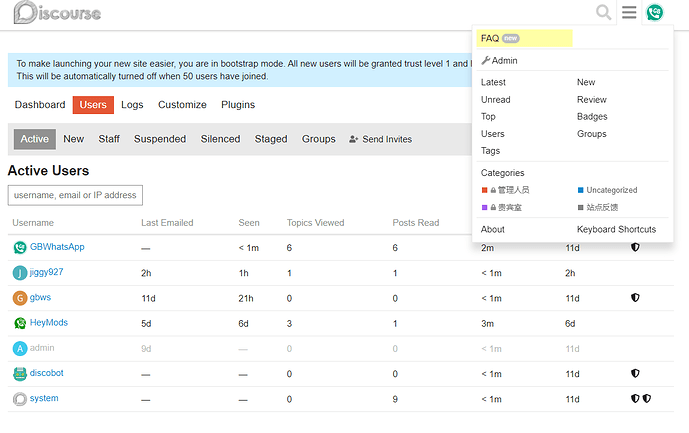Switch to Customize admin tab

[182, 105]
